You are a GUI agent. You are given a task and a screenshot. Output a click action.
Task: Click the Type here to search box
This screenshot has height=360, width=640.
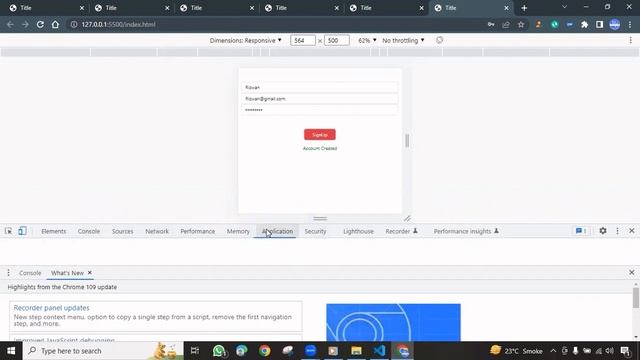click(103, 351)
